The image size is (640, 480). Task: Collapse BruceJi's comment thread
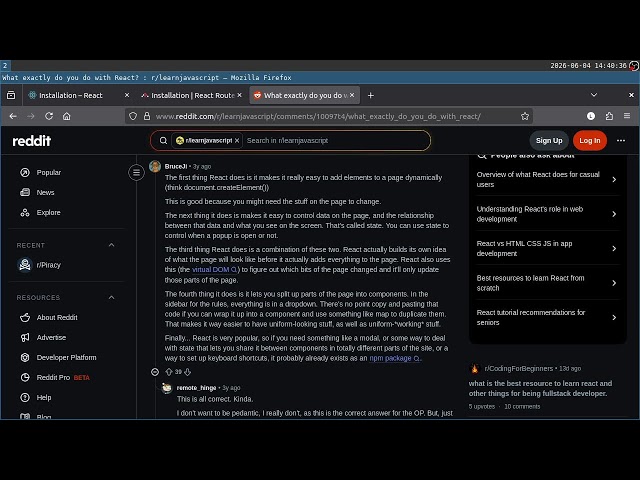[155, 372]
